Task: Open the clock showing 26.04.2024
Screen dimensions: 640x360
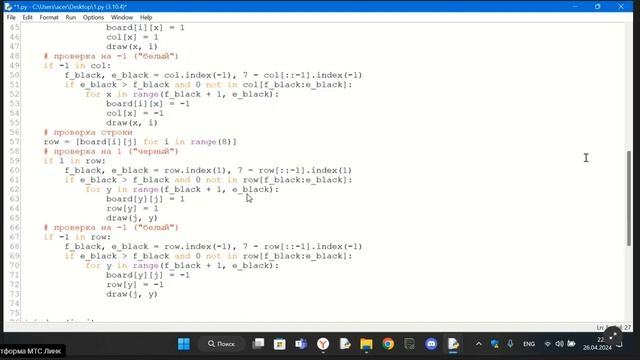Action: [x=598, y=344]
